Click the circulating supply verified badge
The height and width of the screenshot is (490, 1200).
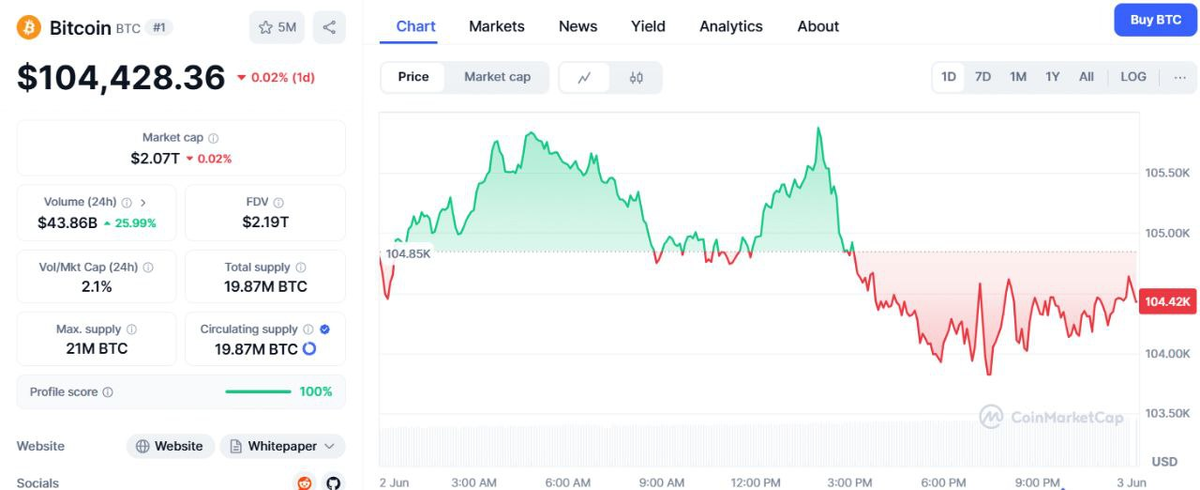coord(325,329)
